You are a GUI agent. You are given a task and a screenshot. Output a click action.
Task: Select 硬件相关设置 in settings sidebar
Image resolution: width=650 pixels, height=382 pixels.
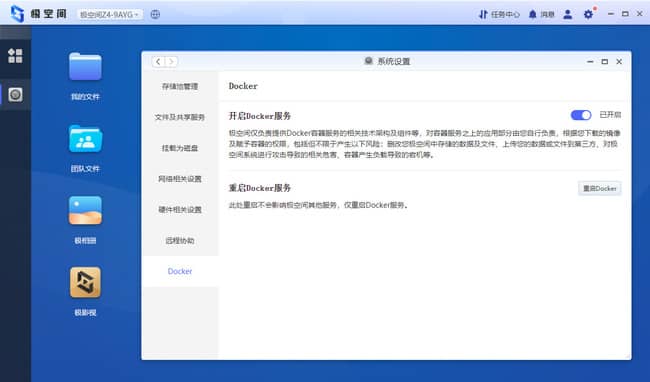click(180, 210)
